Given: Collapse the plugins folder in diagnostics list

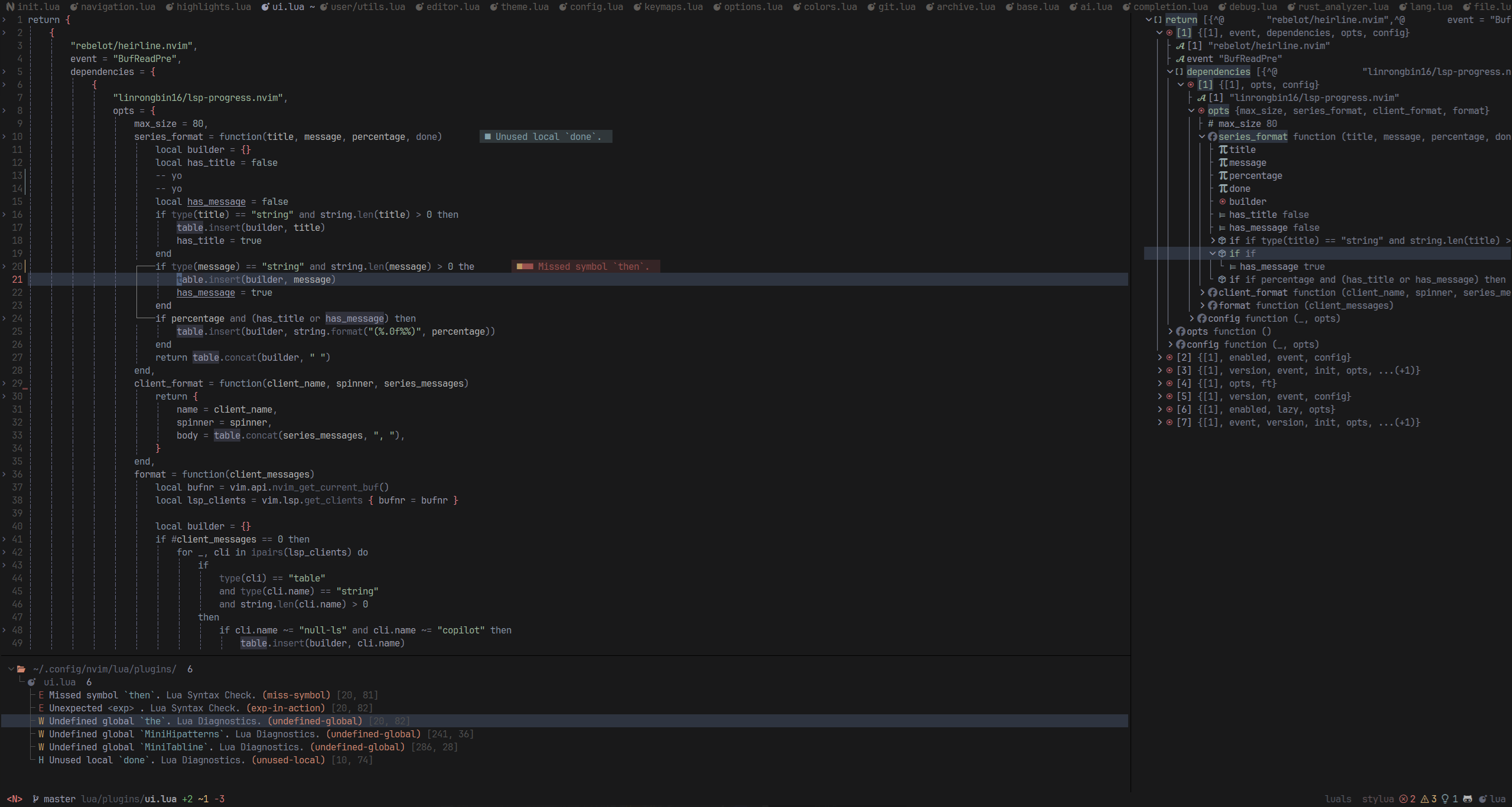Looking at the screenshot, I should (x=11, y=669).
